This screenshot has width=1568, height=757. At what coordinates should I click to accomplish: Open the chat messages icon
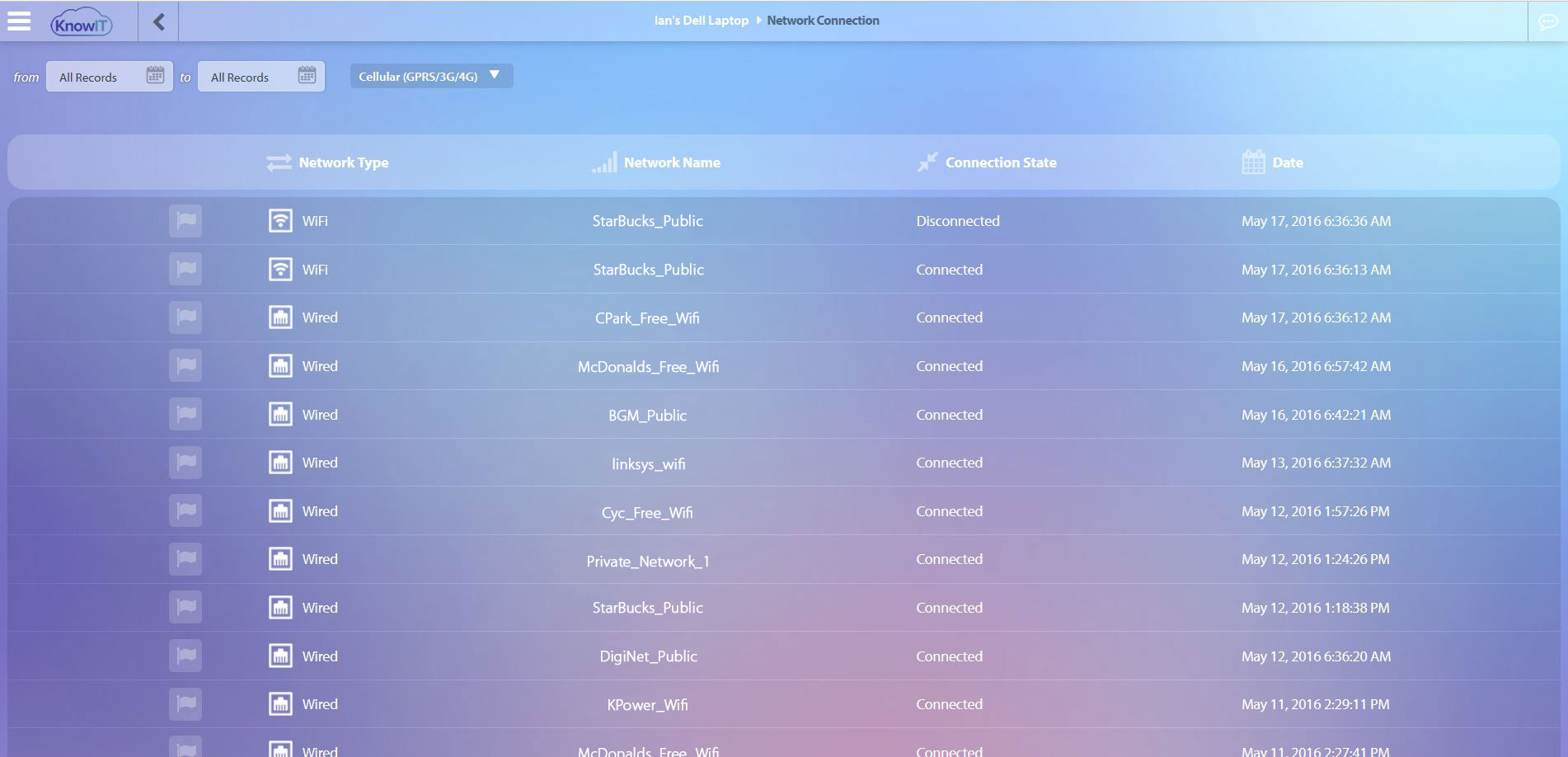pos(1547,22)
